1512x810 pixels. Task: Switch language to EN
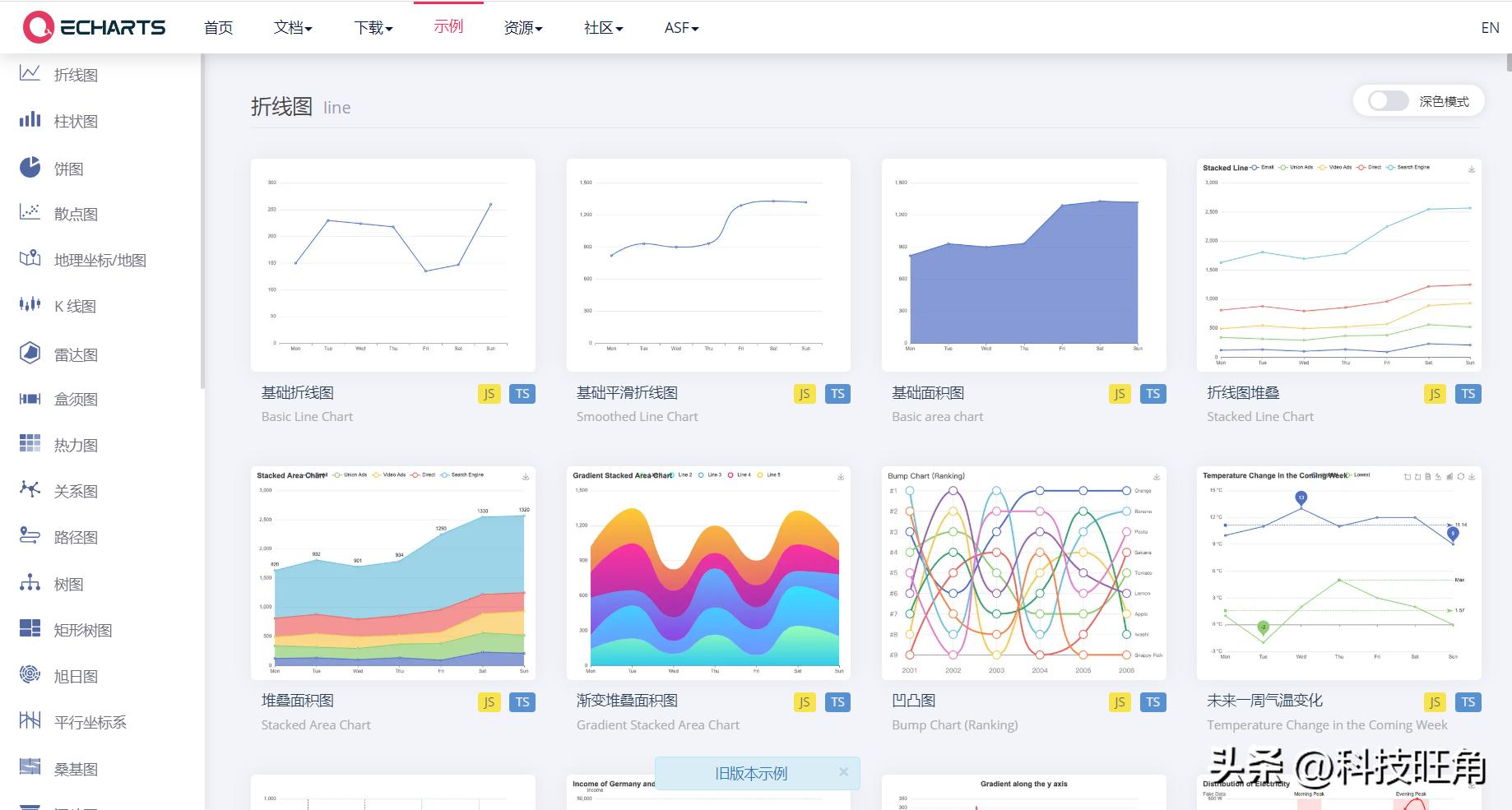[x=1489, y=27]
